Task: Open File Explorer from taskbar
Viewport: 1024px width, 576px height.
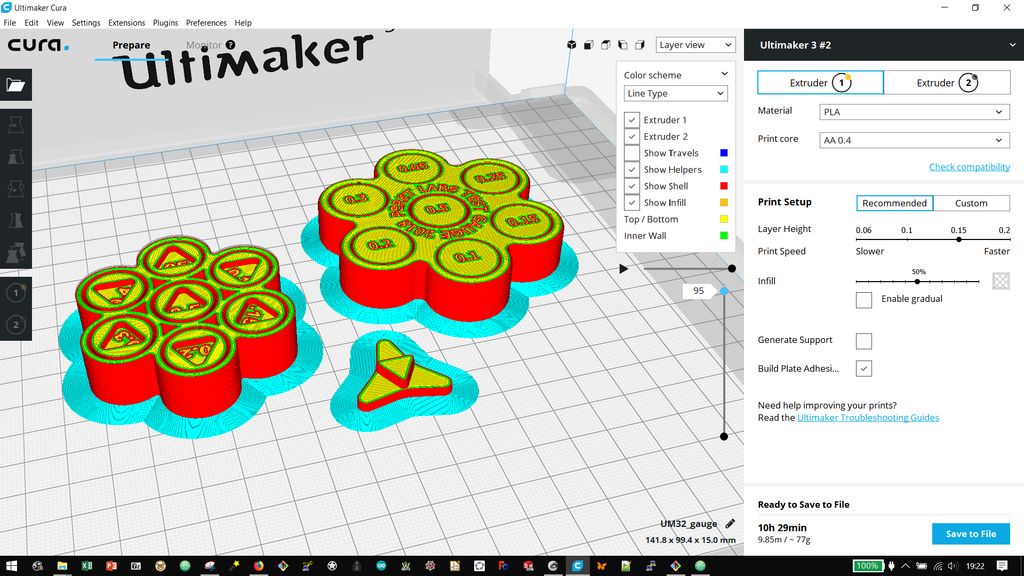Action: pos(62,566)
